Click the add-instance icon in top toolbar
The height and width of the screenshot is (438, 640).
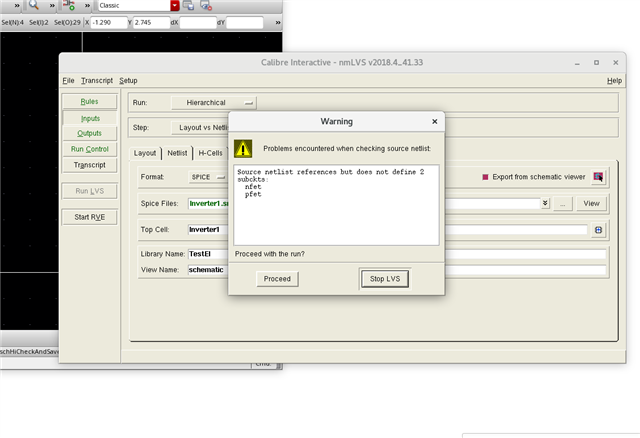click(68, 6)
